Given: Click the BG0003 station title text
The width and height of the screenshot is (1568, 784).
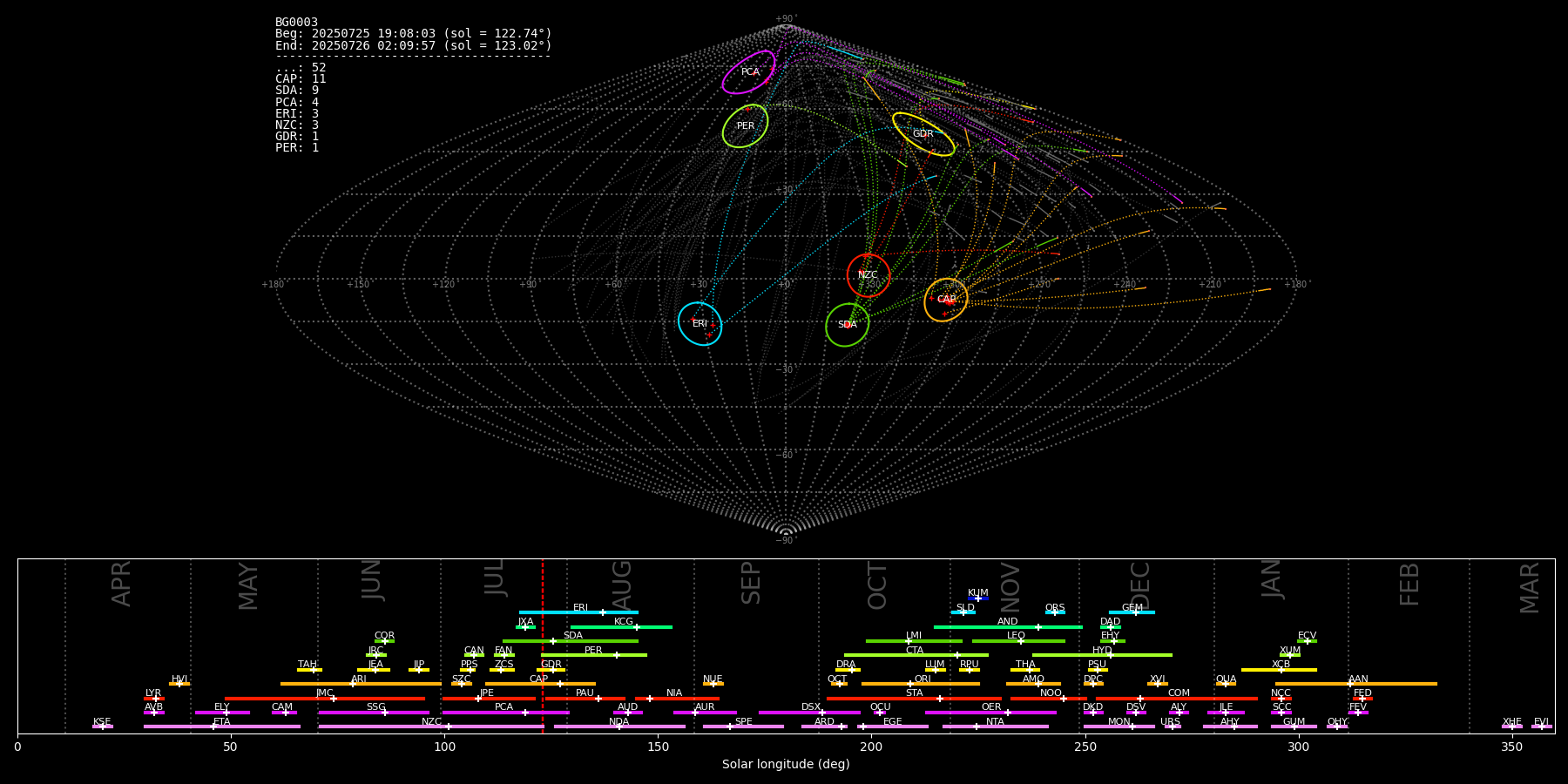Looking at the screenshot, I should click(x=296, y=22).
